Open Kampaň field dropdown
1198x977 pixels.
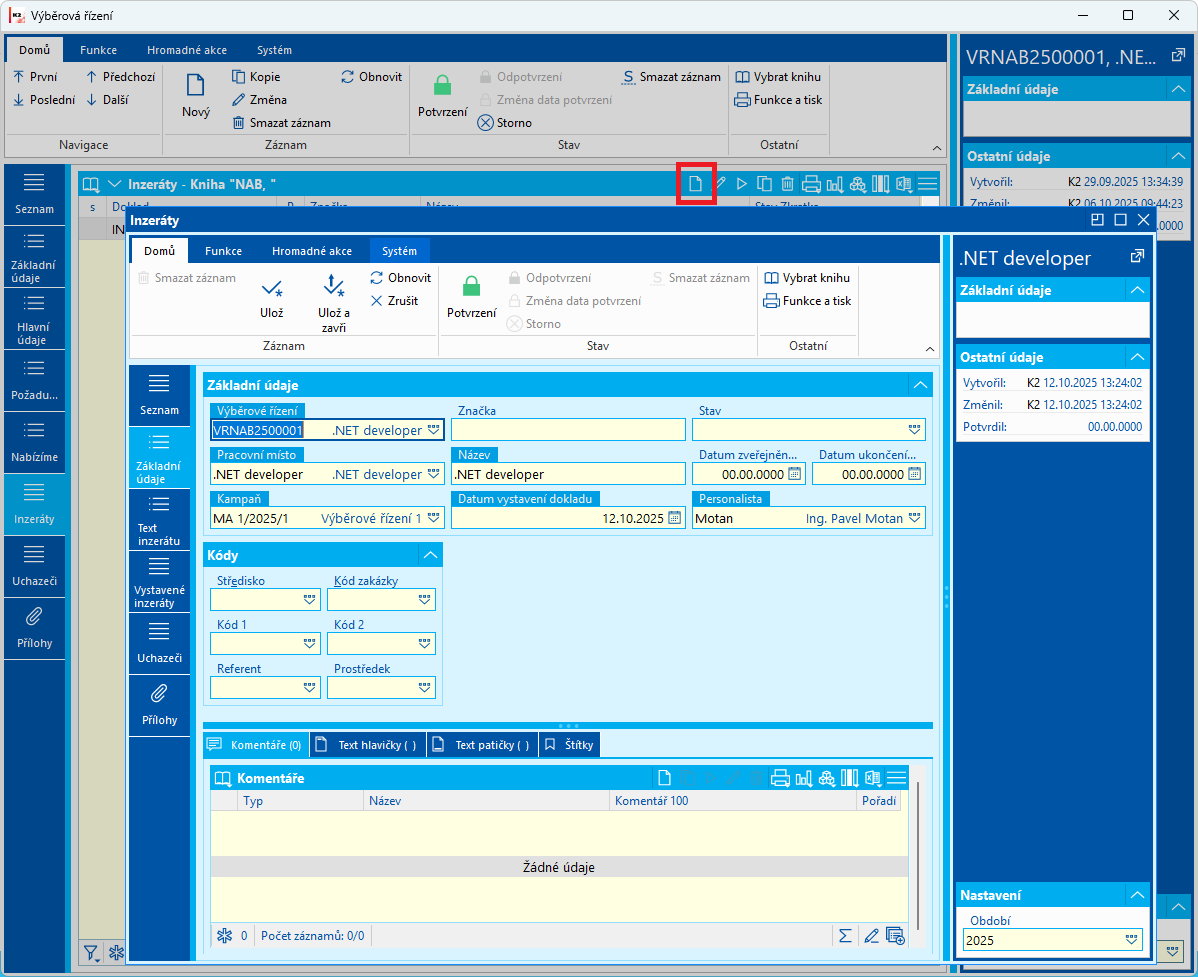point(433,519)
